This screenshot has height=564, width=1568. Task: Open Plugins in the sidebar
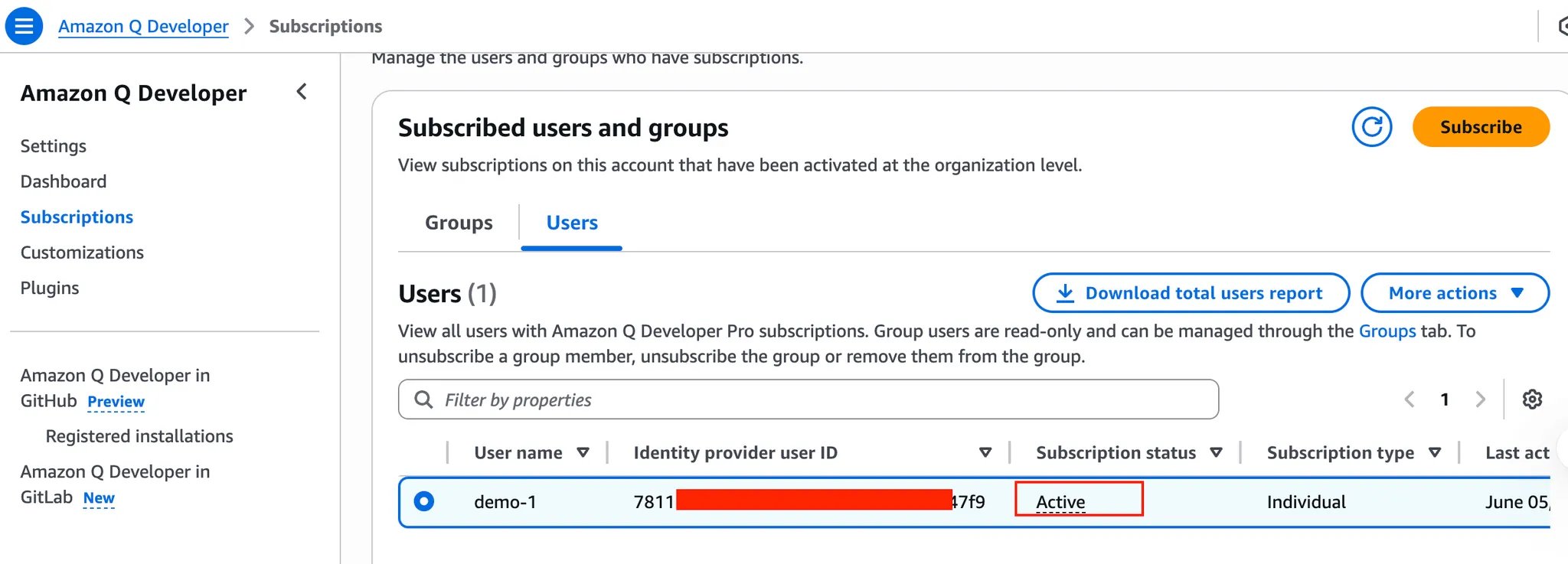coord(50,288)
